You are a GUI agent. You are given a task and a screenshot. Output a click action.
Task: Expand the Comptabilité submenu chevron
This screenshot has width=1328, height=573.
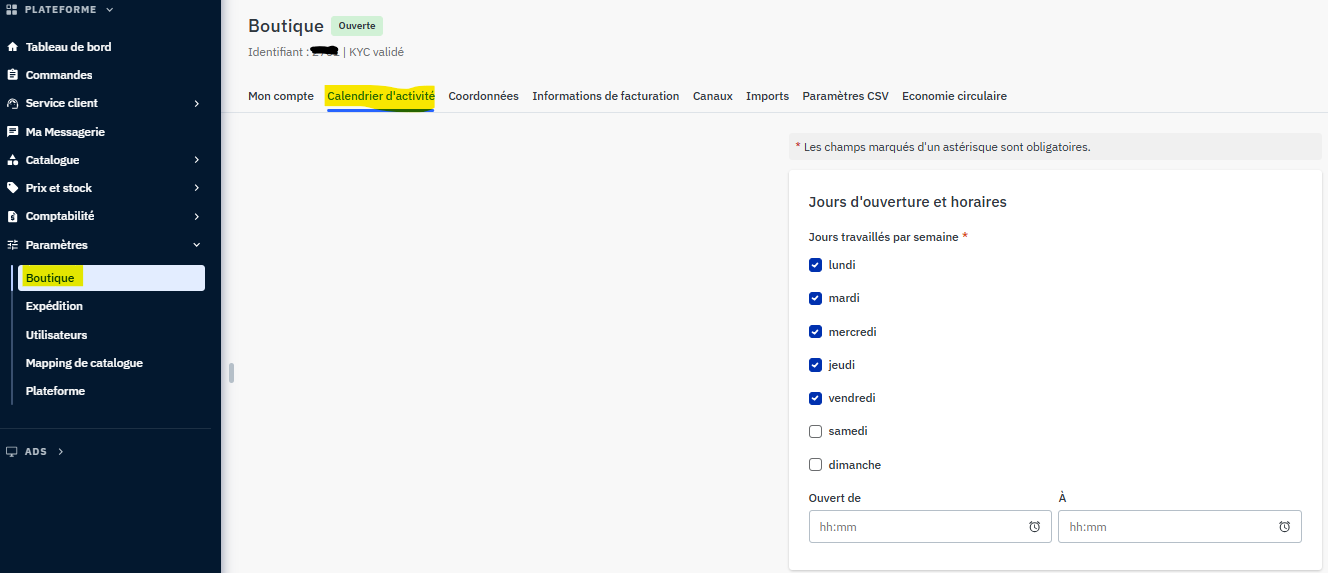click(196, 216)
